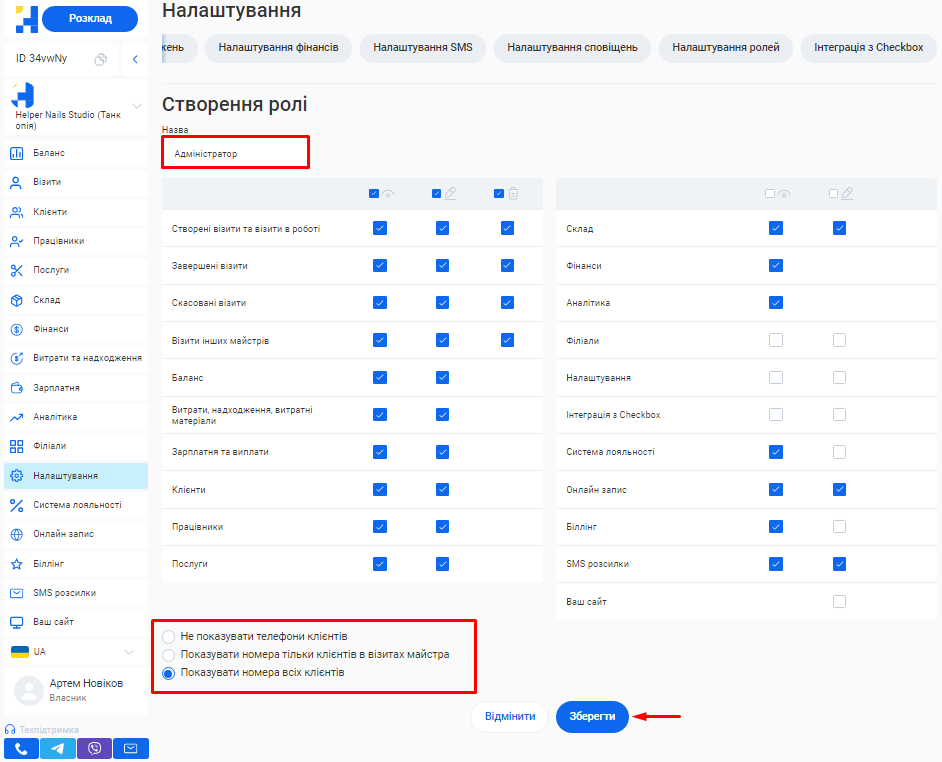
Task: Toggle delete permission for Скасовані візити
Action: tap(507, 302)
